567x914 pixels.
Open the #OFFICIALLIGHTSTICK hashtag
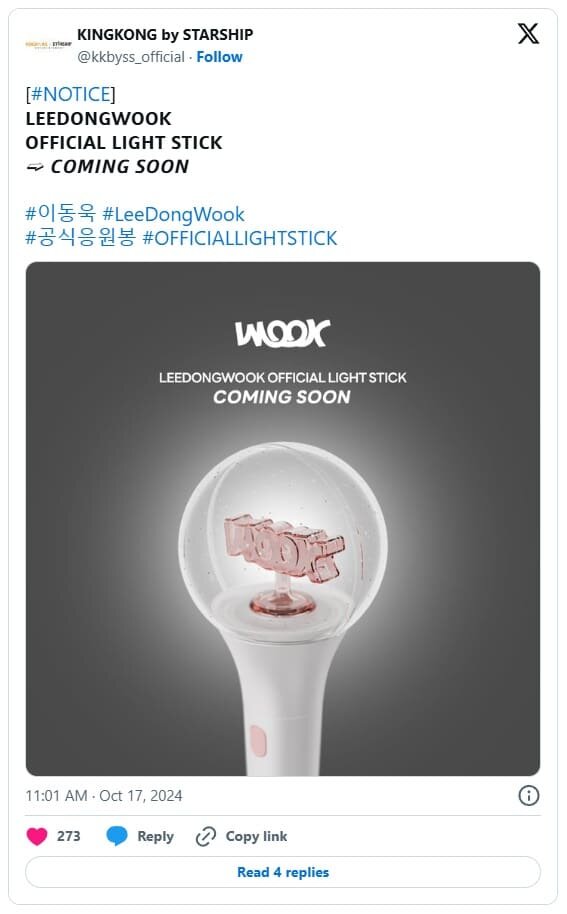[240, 238]
